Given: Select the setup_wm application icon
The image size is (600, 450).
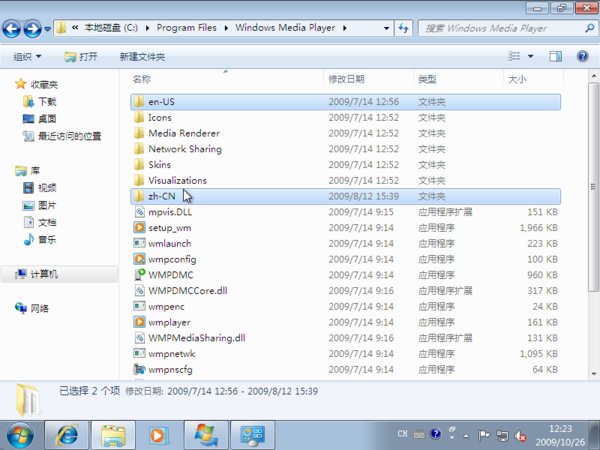Looking at the screenshot, I should click(139, 227).
